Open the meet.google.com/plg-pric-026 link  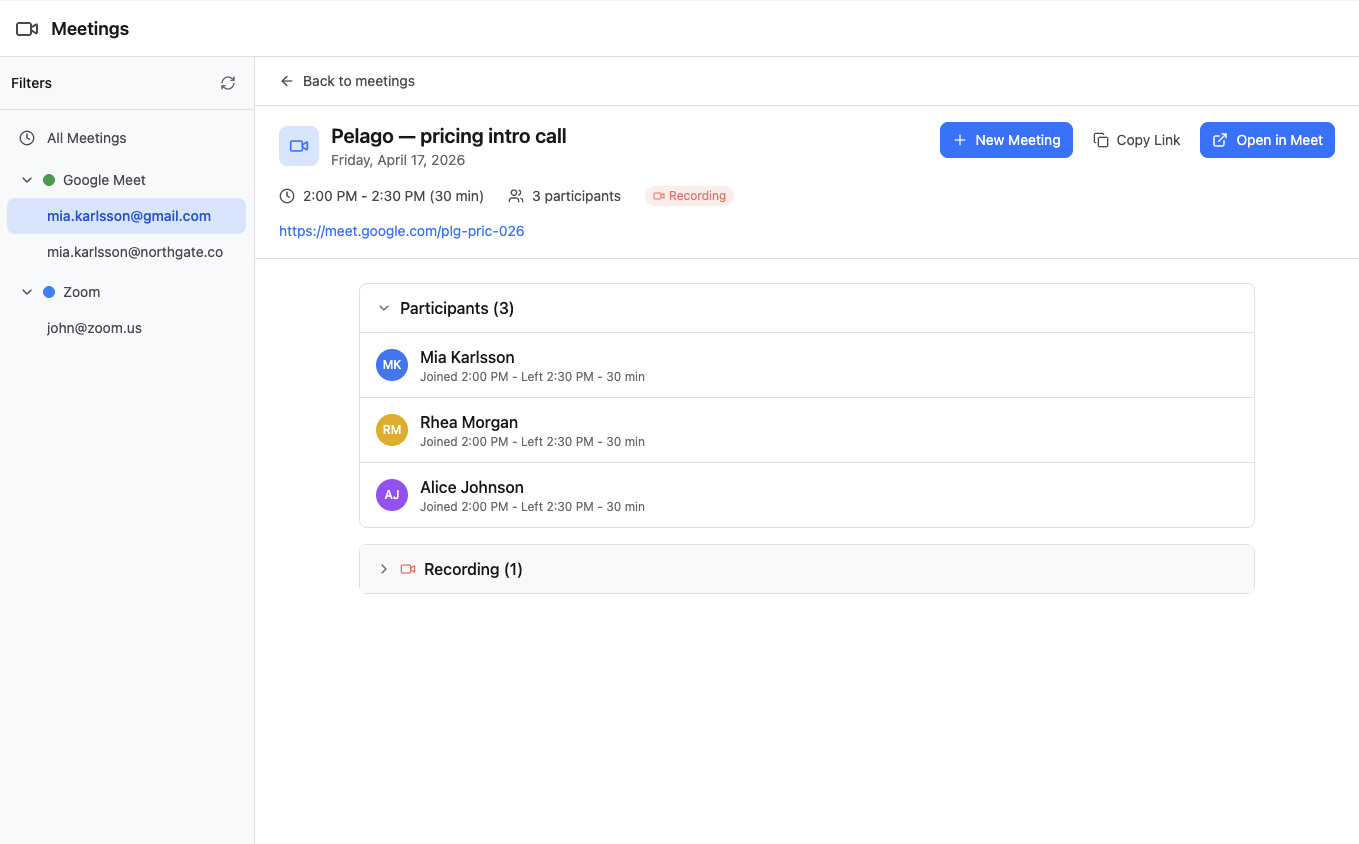(x=401, y=231)
